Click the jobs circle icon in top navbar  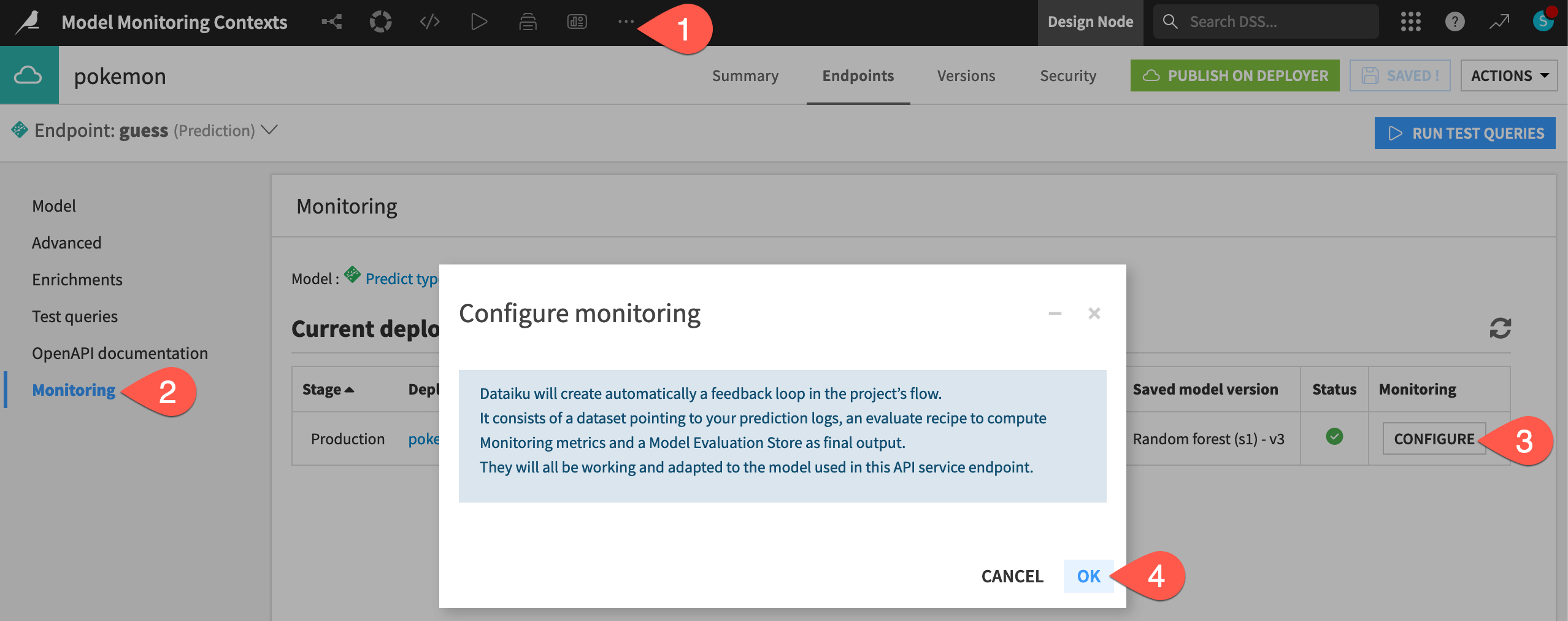pos(380,21)
